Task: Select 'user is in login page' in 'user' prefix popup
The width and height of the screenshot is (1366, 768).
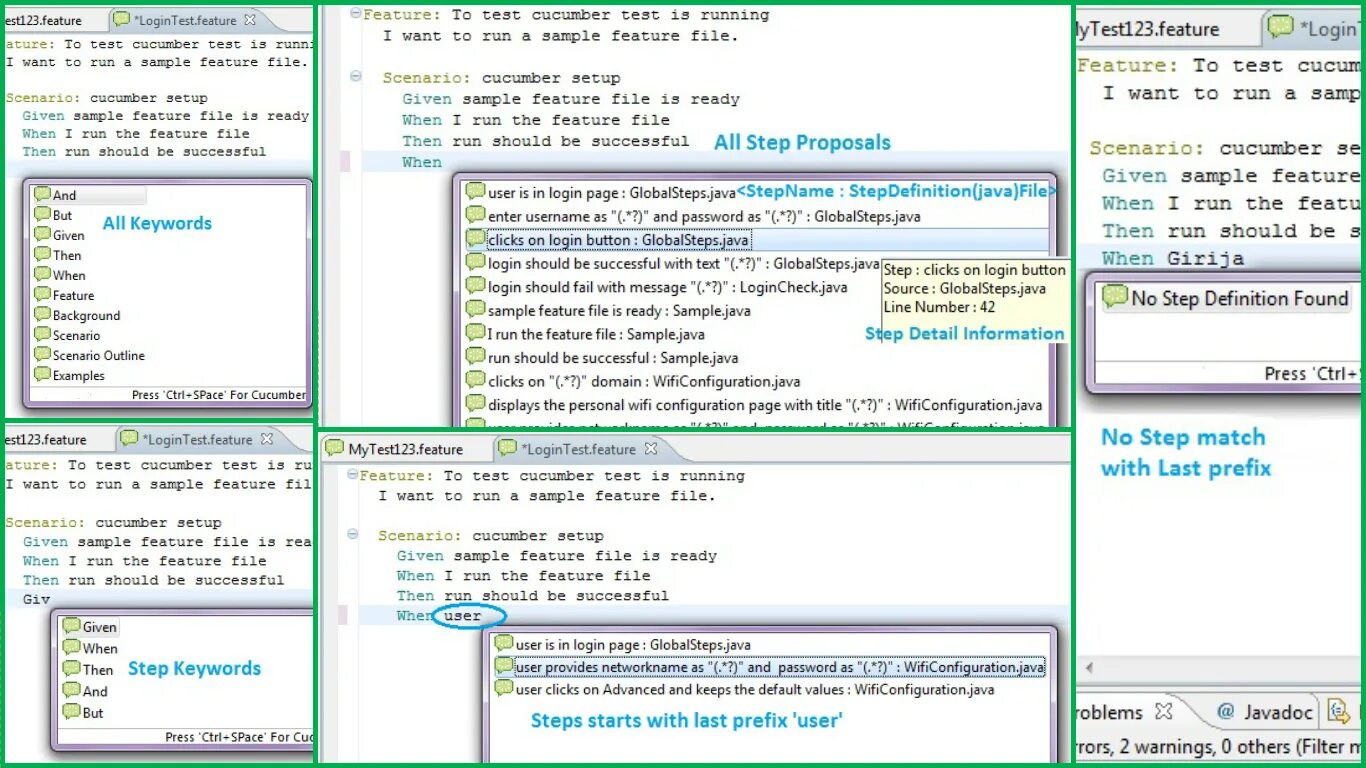Action: 622,645
